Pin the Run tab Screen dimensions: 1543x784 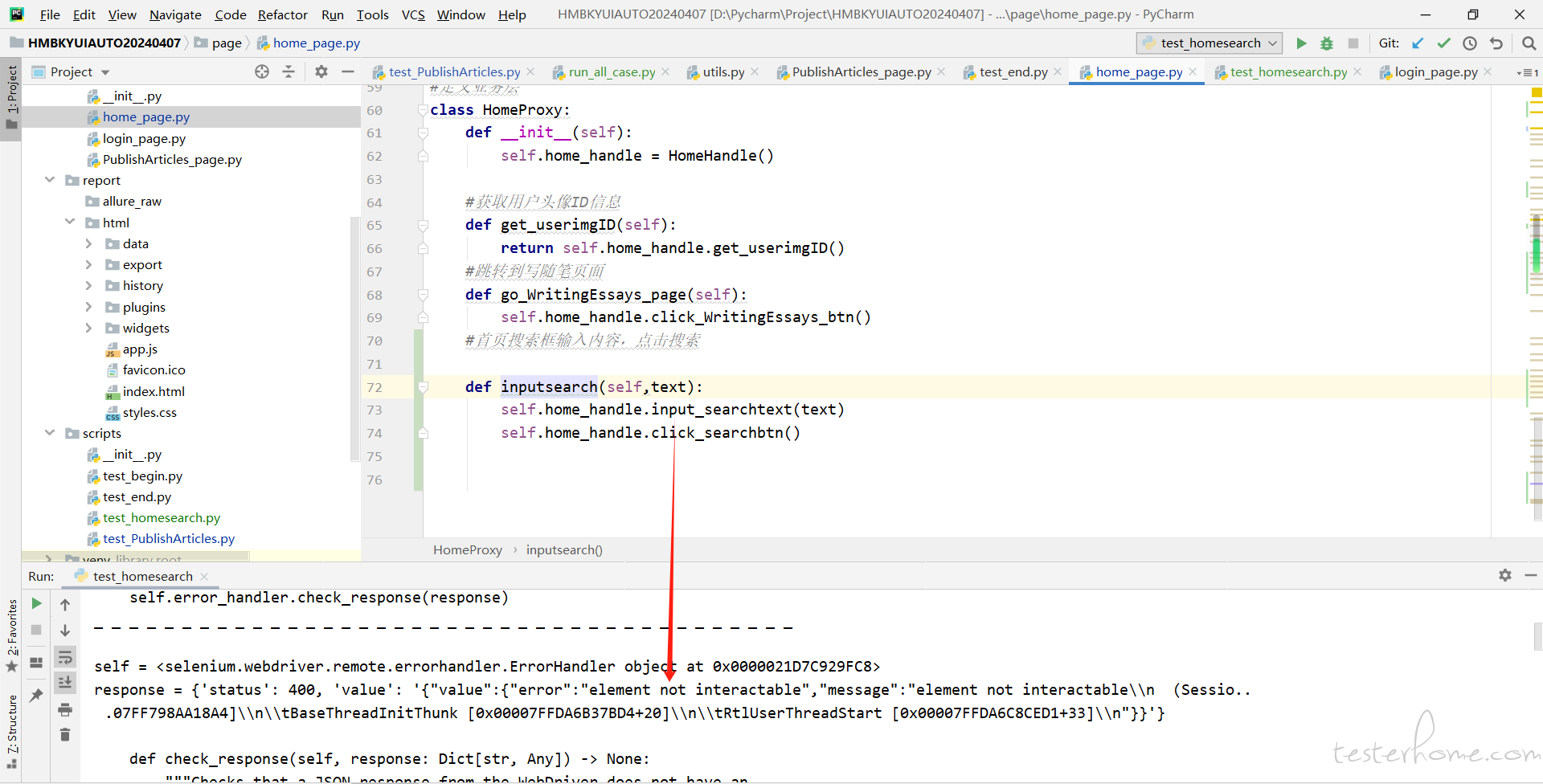[x=36, y=696]
